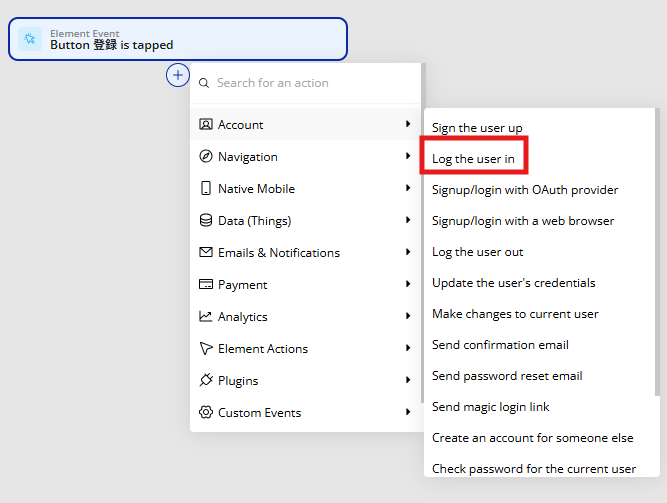Pick Signup/login with OAuth provider
This screenshot has height=503, width=667.
[525, 190]
